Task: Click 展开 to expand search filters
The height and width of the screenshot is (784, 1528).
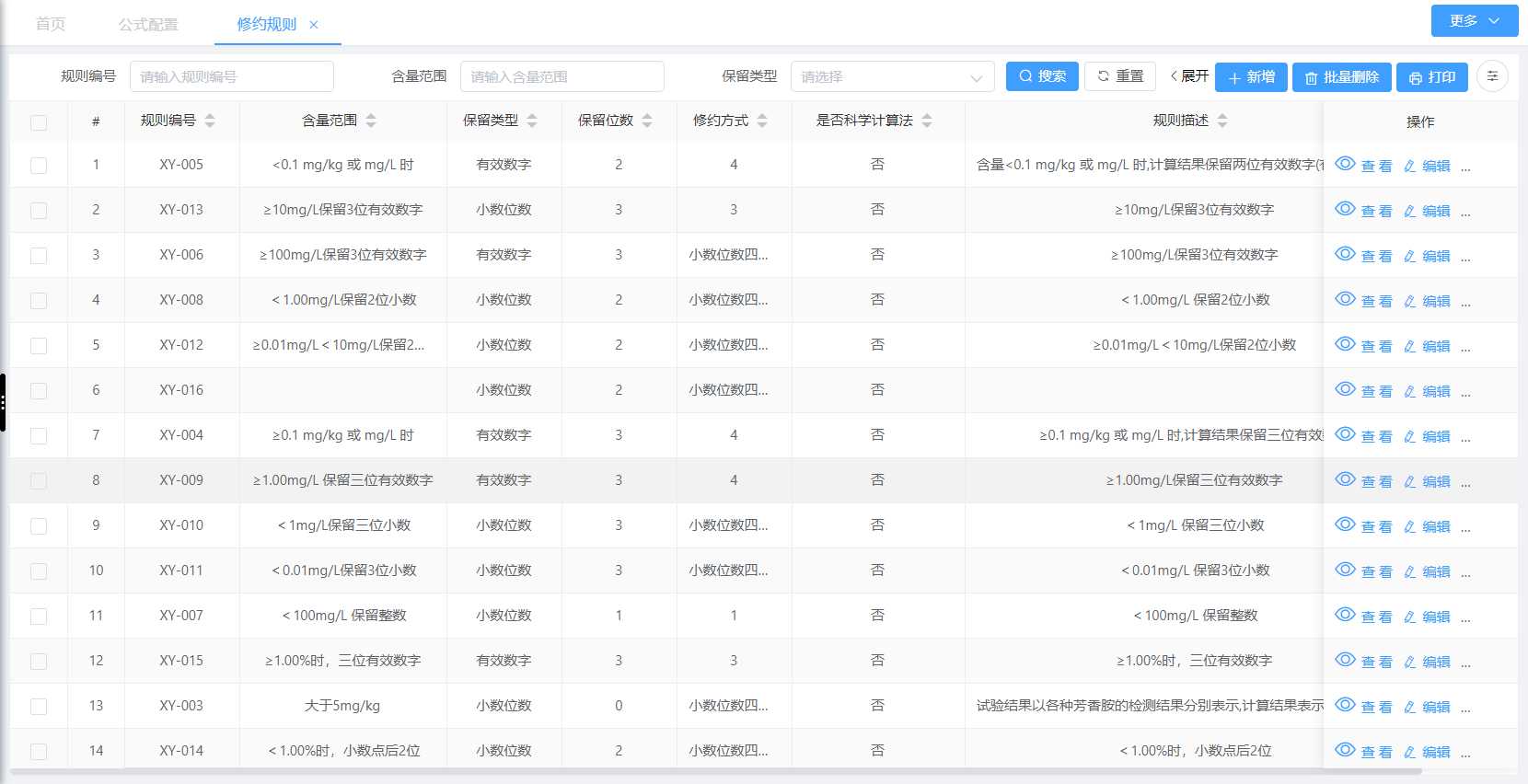Action: [1189, 76]
